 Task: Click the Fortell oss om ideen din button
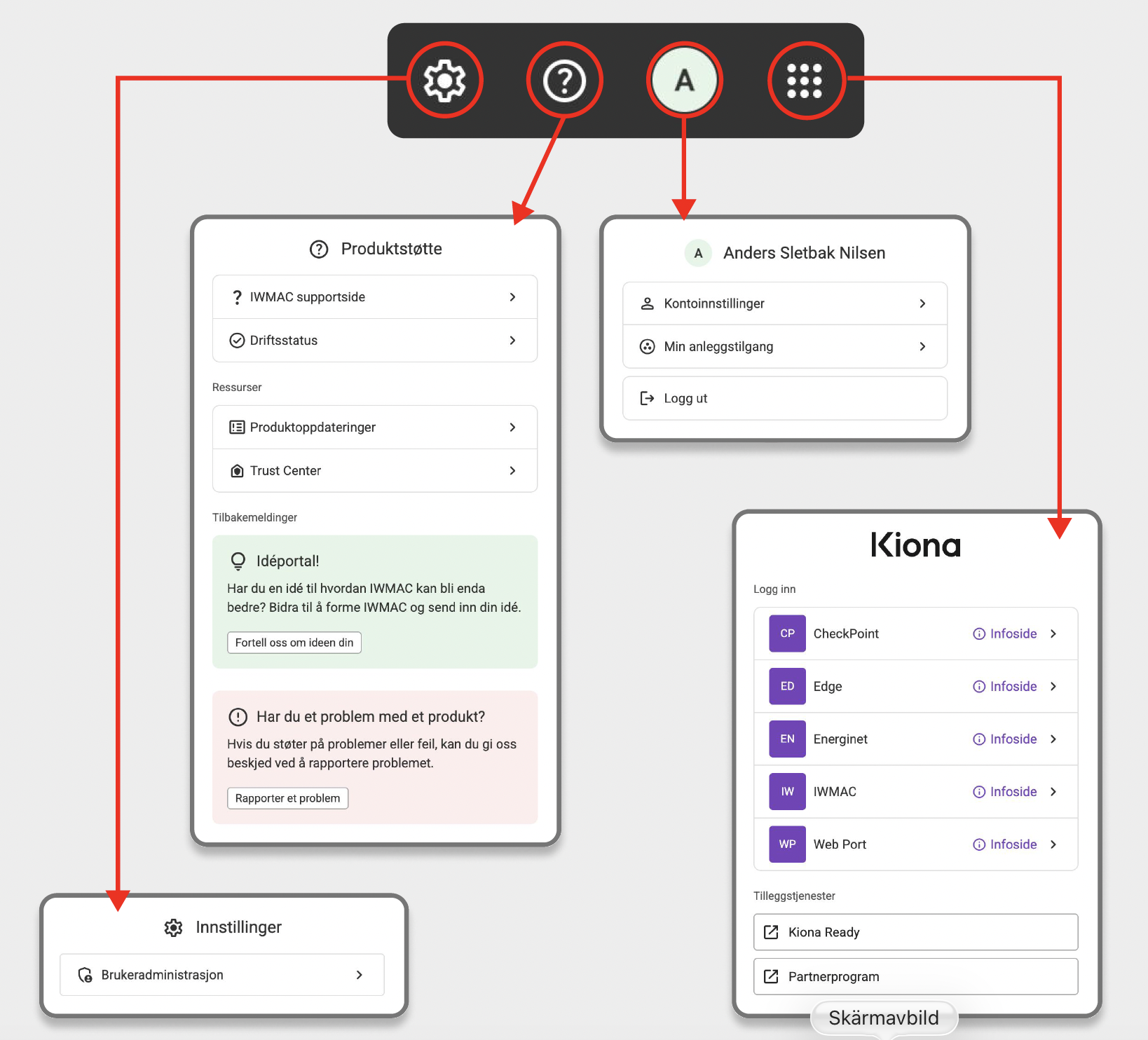(294, 643)
